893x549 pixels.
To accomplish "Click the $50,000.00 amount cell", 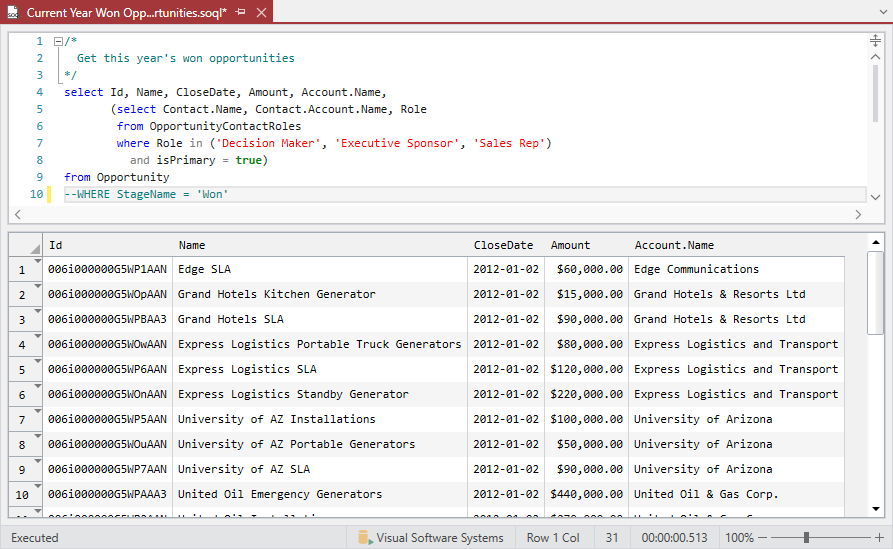I will tap(587, 444).
